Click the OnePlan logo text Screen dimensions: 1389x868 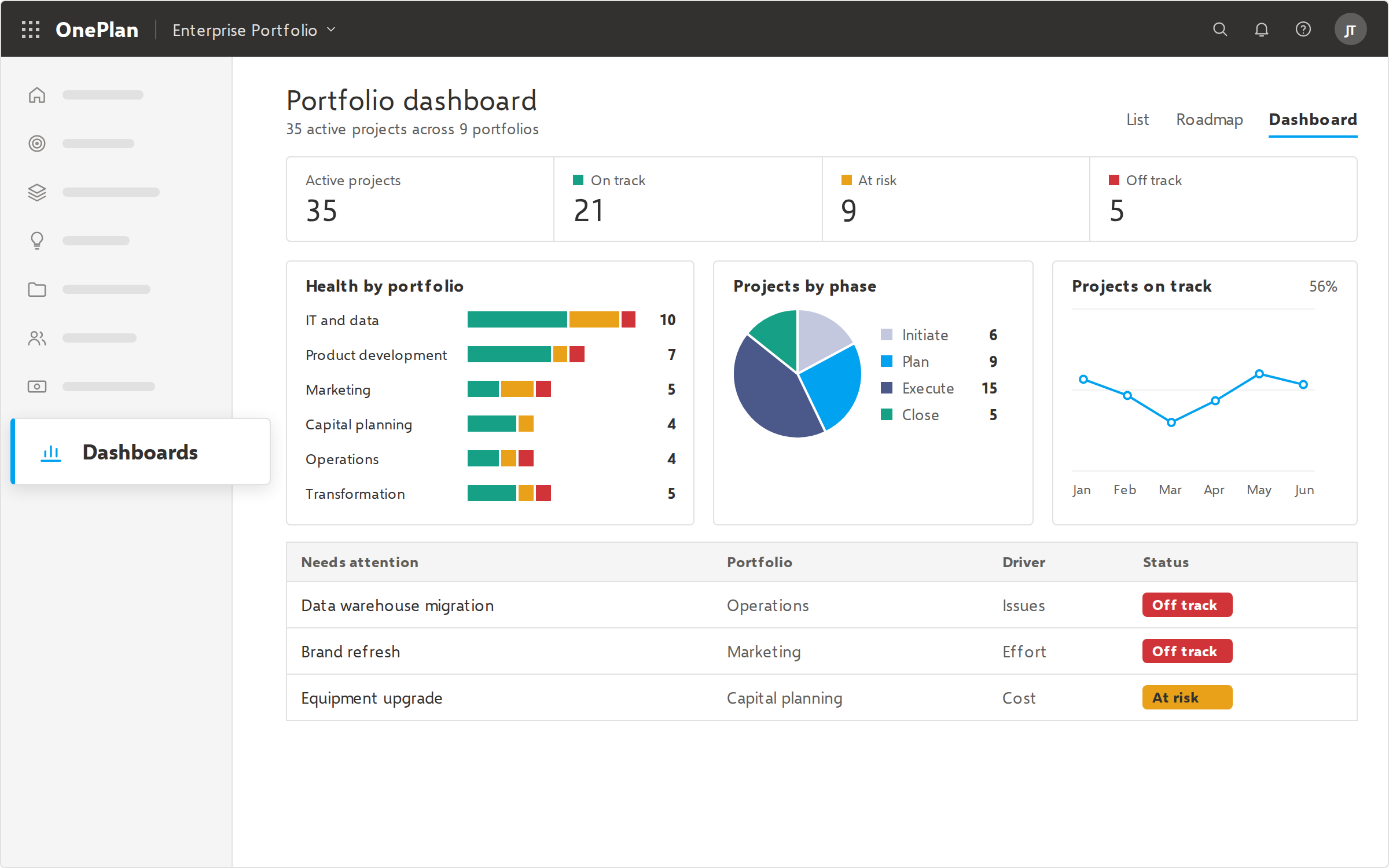coord(97,30)
